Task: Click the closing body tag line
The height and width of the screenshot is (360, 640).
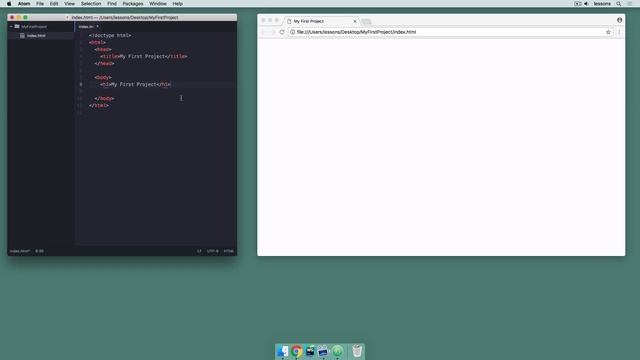Action: point(104,98)
